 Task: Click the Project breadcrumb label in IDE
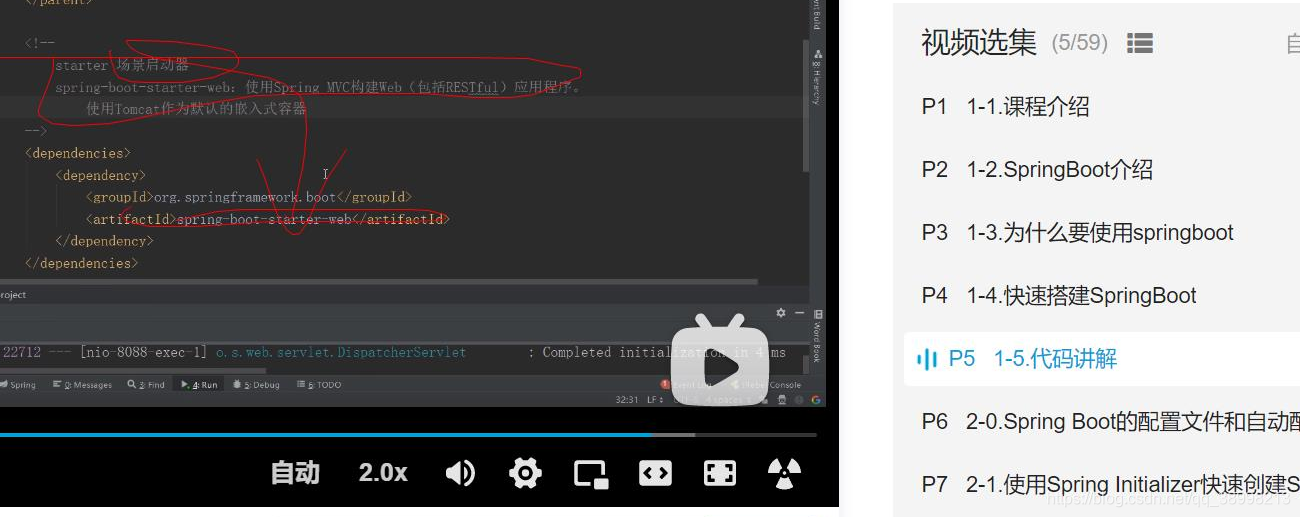[13, 295]
